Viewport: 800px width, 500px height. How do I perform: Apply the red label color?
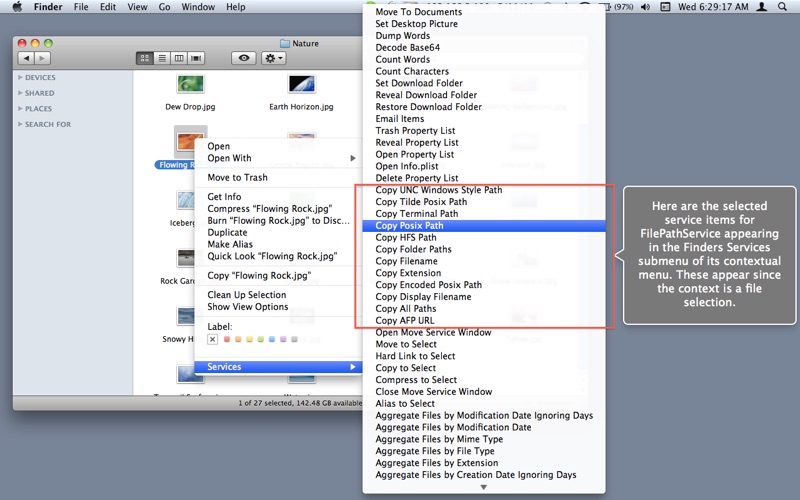(227, 339)
